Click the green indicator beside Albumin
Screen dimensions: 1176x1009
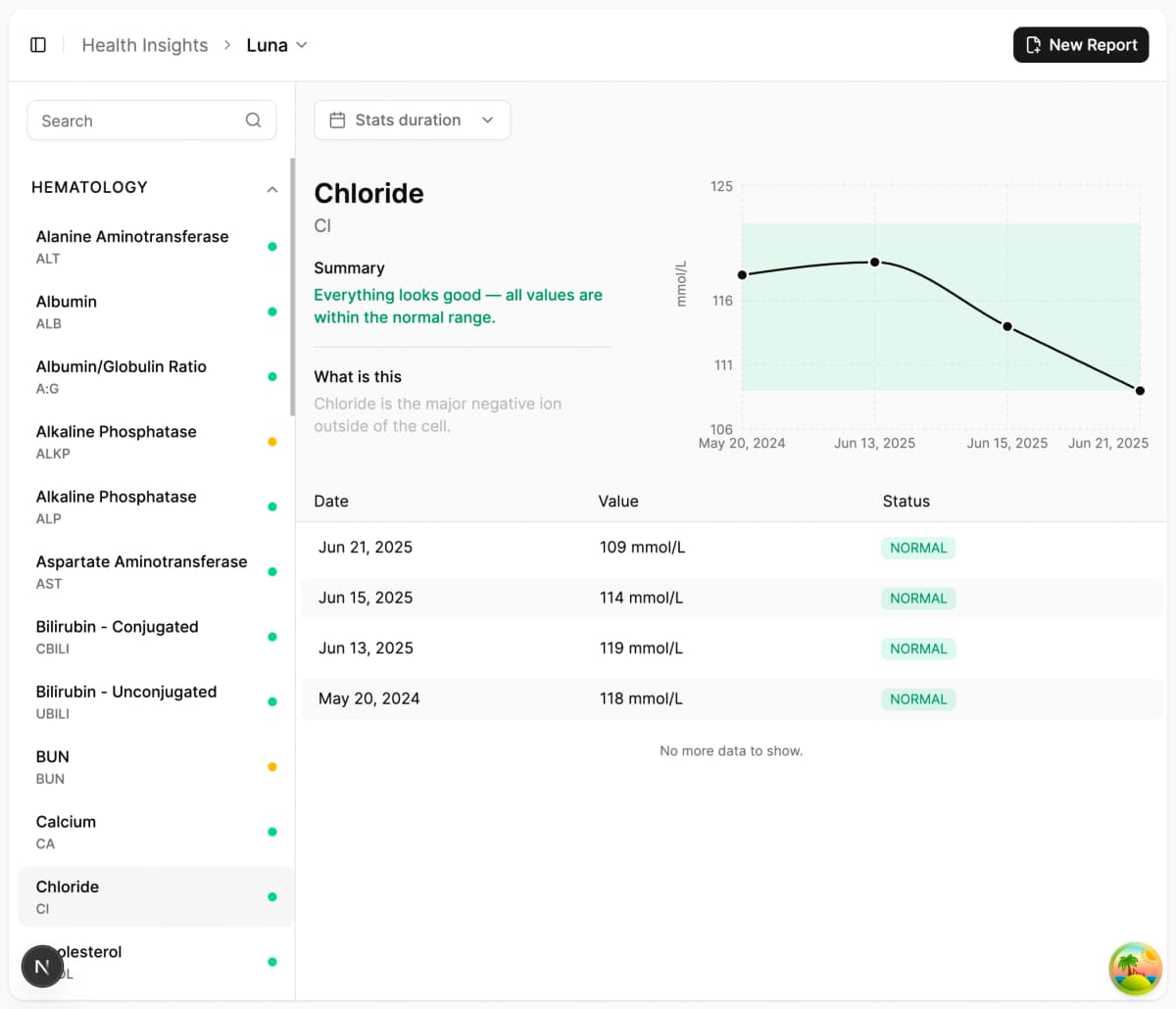(271, 312)
